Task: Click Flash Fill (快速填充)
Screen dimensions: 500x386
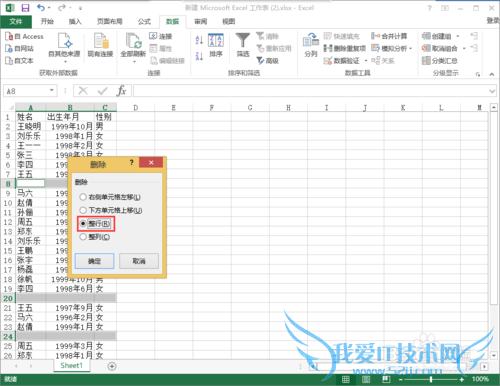Action: (342, 36)
